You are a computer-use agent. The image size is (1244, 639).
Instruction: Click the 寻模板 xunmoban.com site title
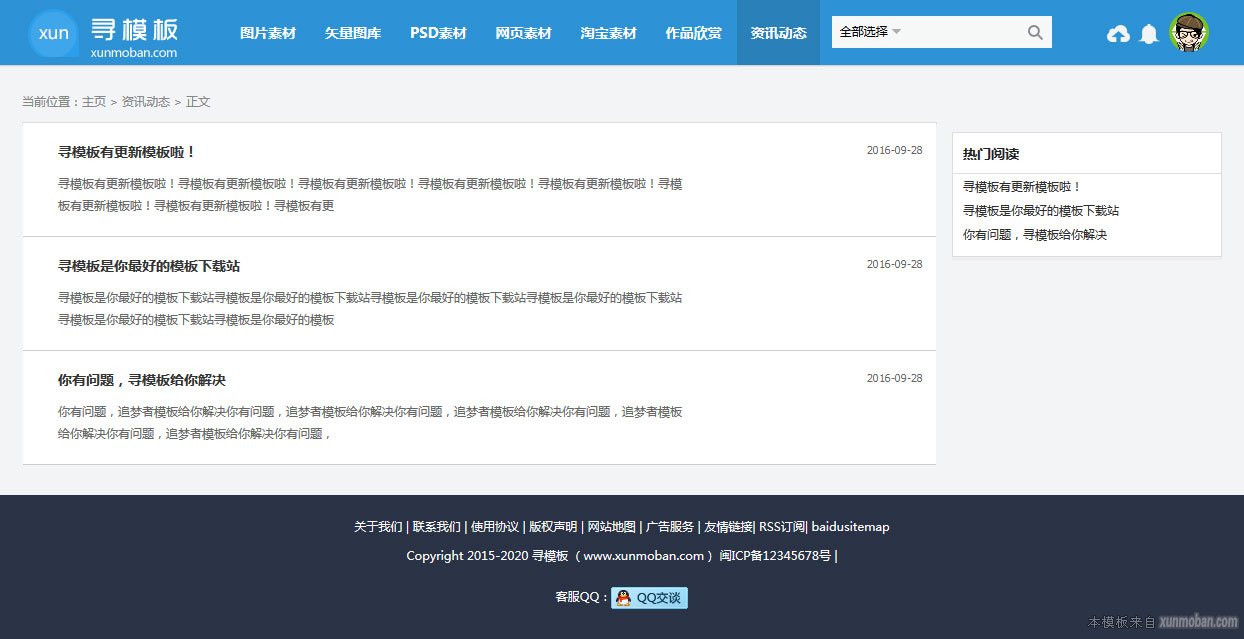[134, 37]
